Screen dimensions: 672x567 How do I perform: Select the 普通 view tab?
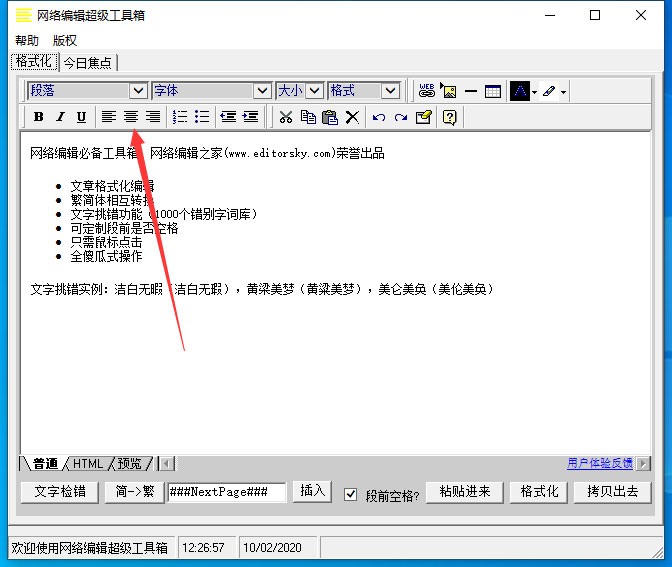tap(45, 463)
